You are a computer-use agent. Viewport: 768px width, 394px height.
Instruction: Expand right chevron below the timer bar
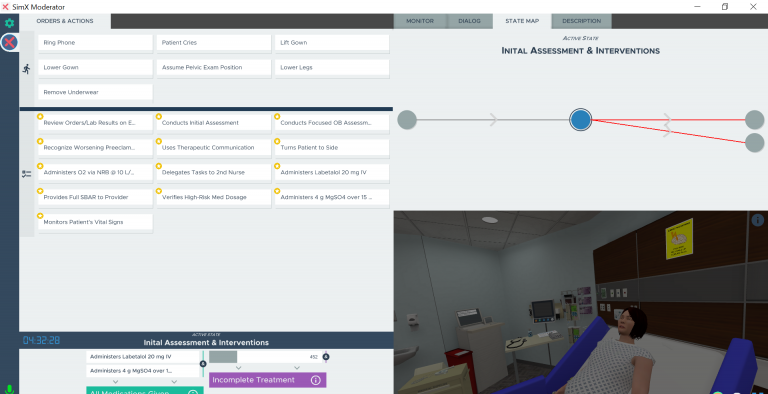click(x=297, y=367)
